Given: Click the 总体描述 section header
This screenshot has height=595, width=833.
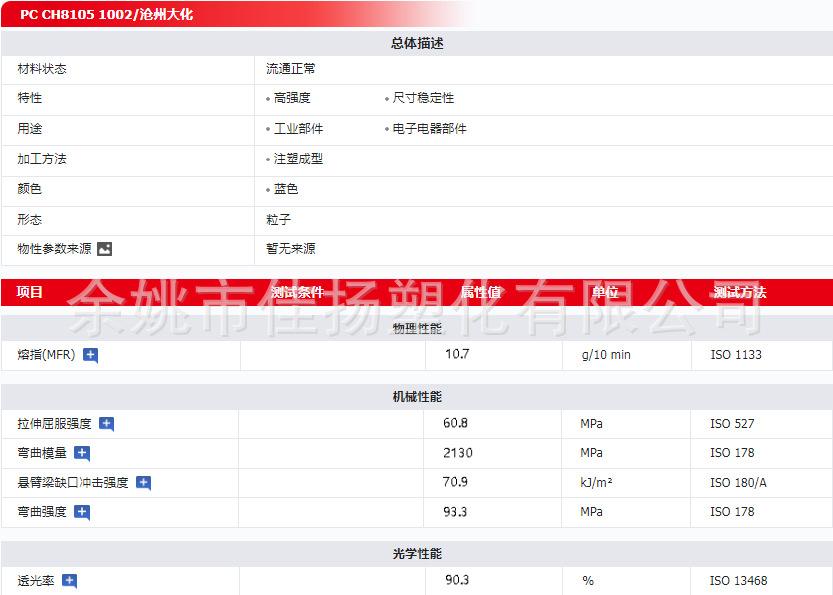Looking at the screenshot, I should tap(417, 43).
